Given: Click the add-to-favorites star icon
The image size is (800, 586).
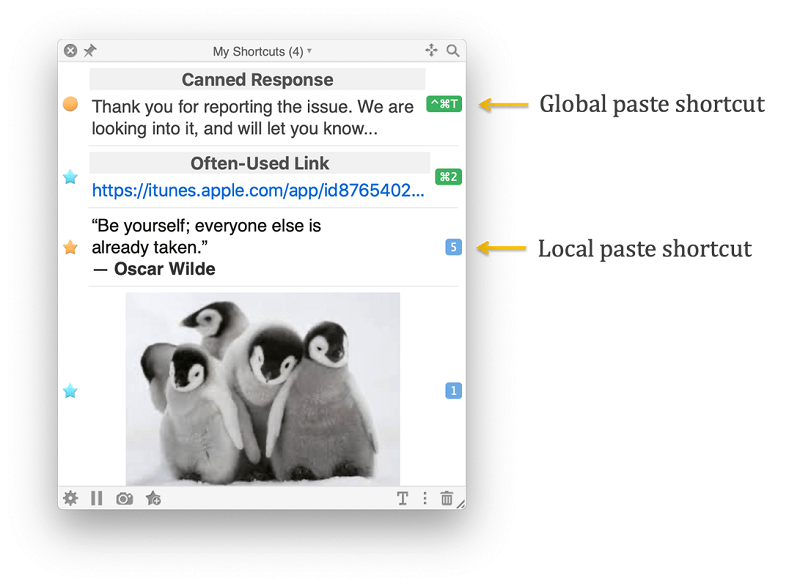Looking at the screenshot, I should pyautogui.click(x=152, y=498).
